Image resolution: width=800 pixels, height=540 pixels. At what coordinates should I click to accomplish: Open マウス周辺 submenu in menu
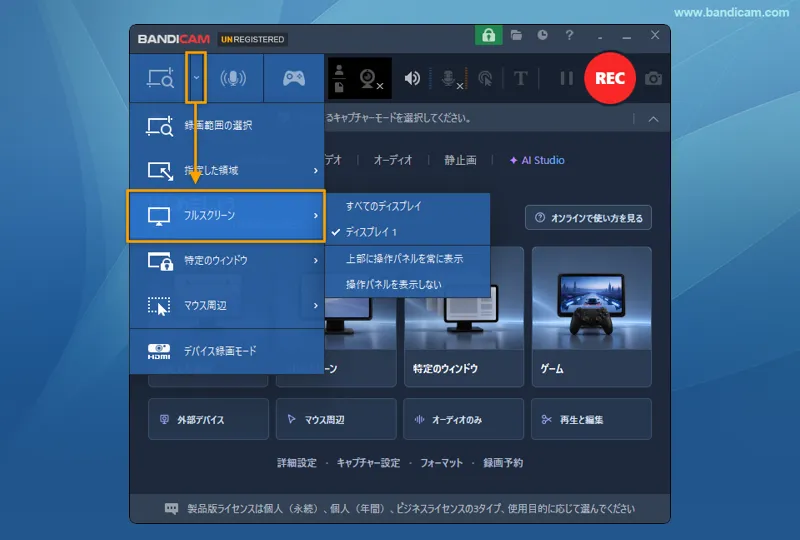[x=227, y=305]
